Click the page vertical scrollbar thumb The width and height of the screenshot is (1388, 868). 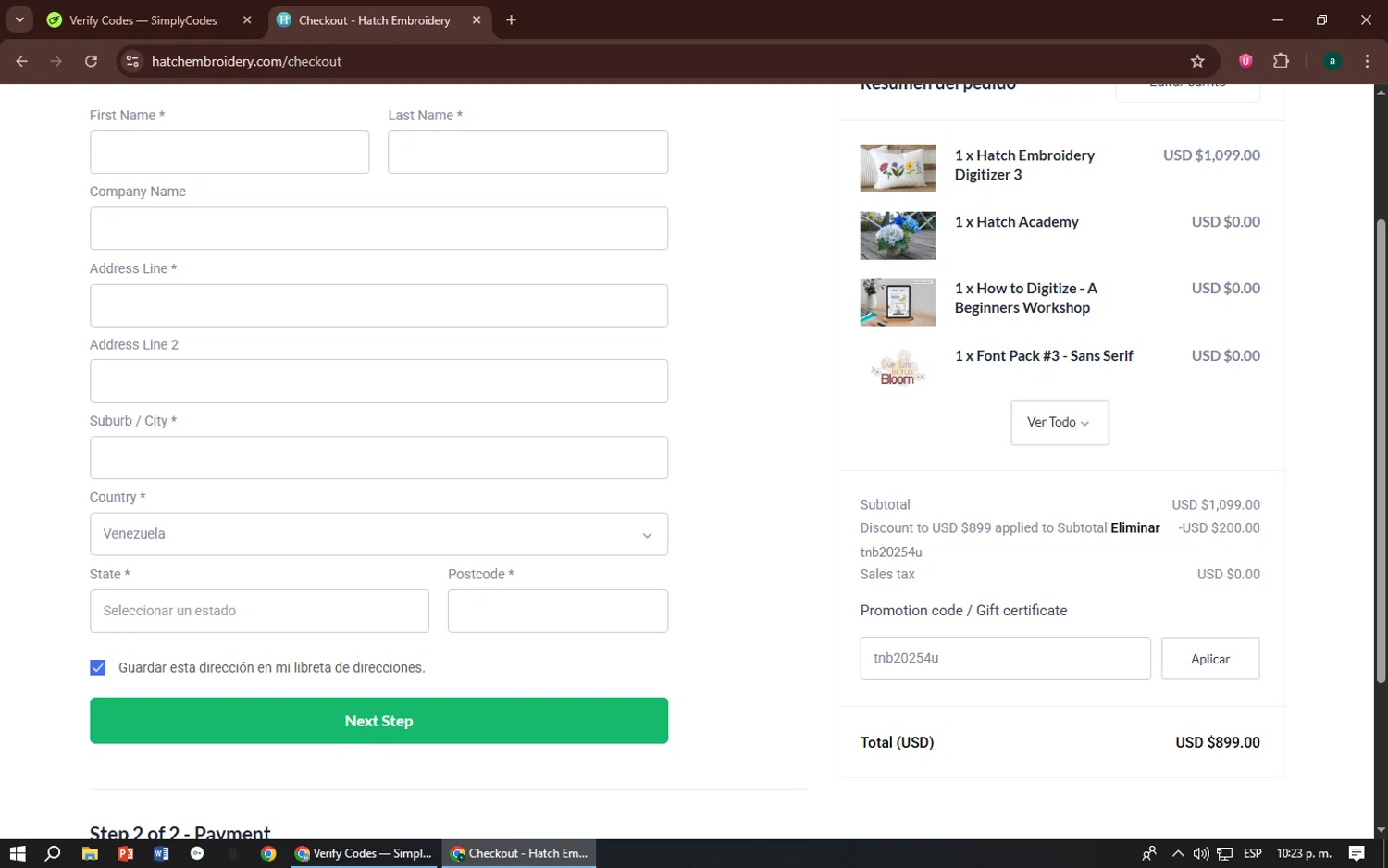pos(1381,452)
